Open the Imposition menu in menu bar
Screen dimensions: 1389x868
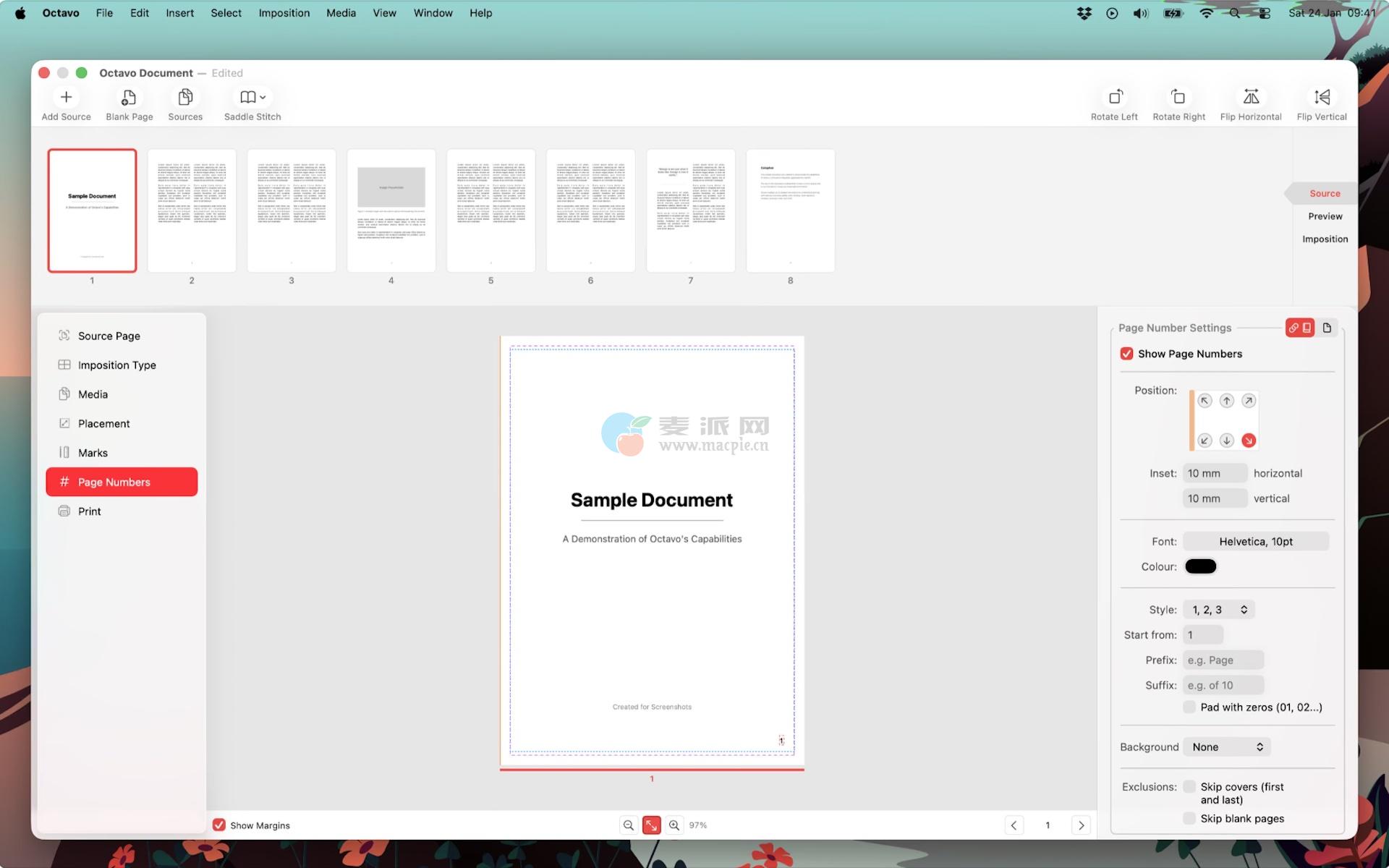pyautogui.click(x=284, y=13)
